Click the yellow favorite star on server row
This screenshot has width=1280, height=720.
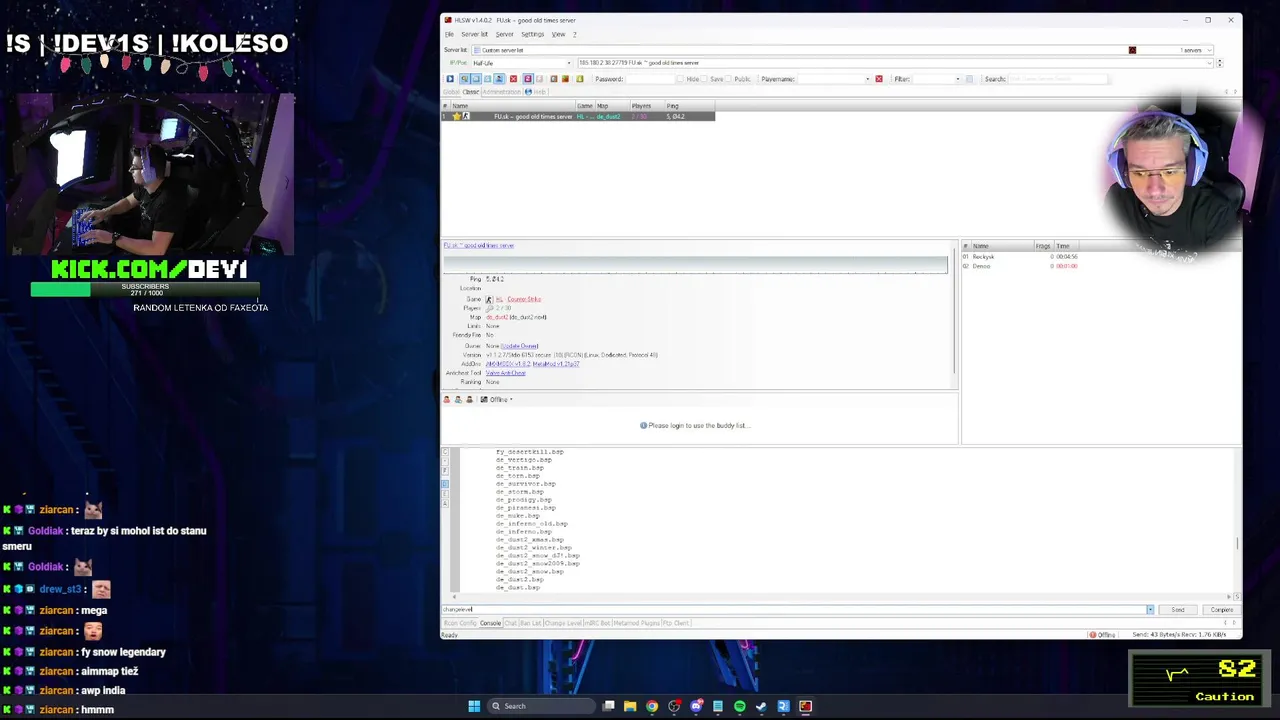[456, 116]
